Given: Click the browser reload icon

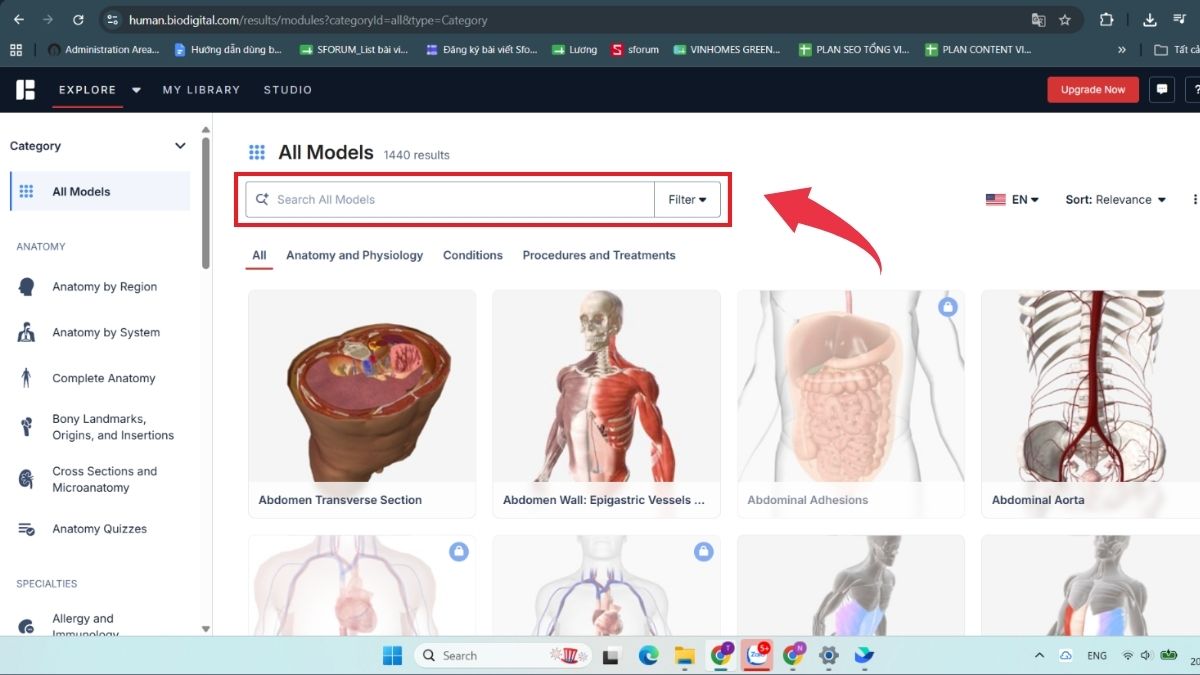Looking at the screenshot, I should pos(79,19).
